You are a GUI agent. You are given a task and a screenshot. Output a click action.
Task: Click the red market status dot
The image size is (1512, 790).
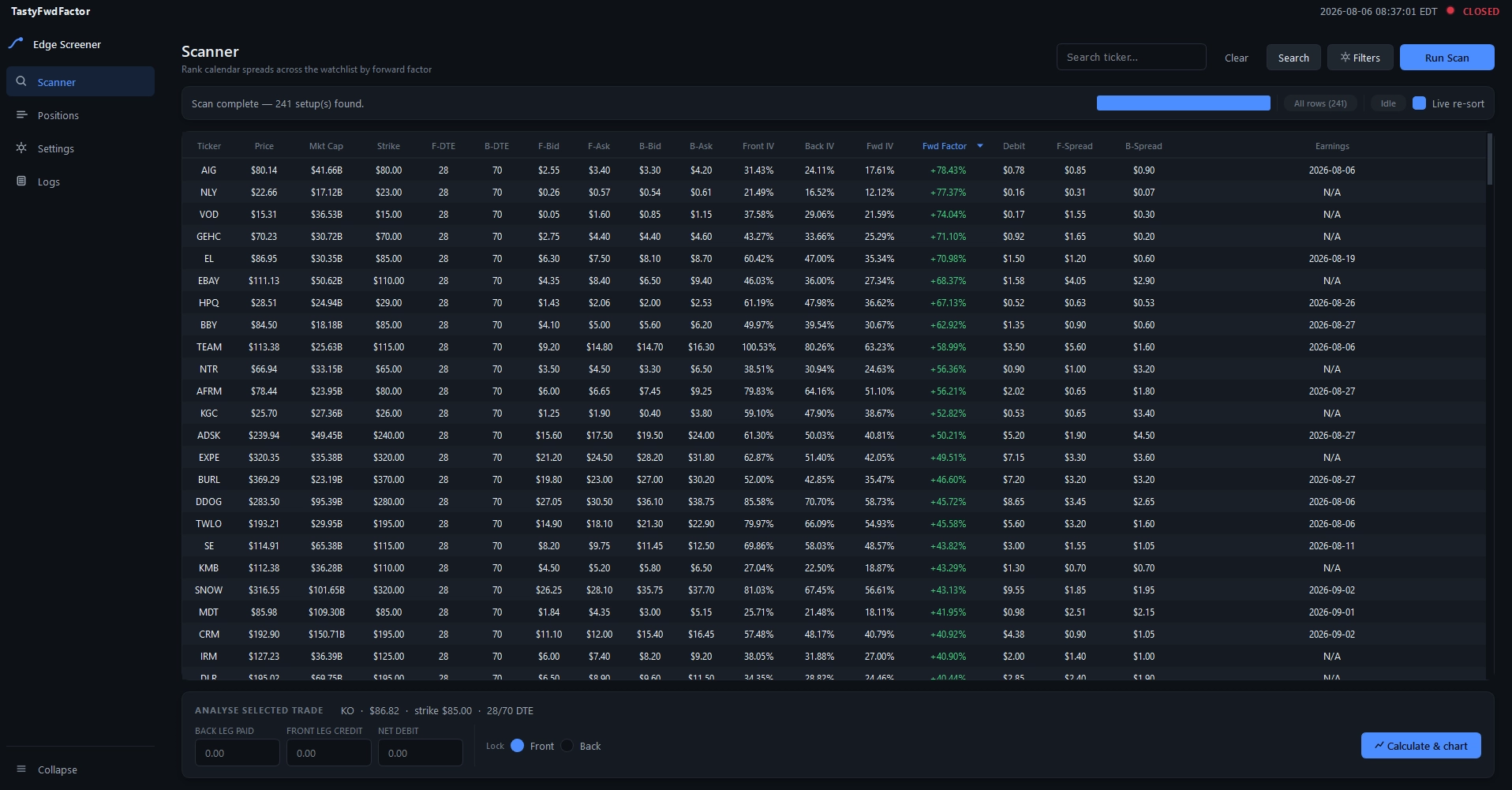pos(1450,10)
